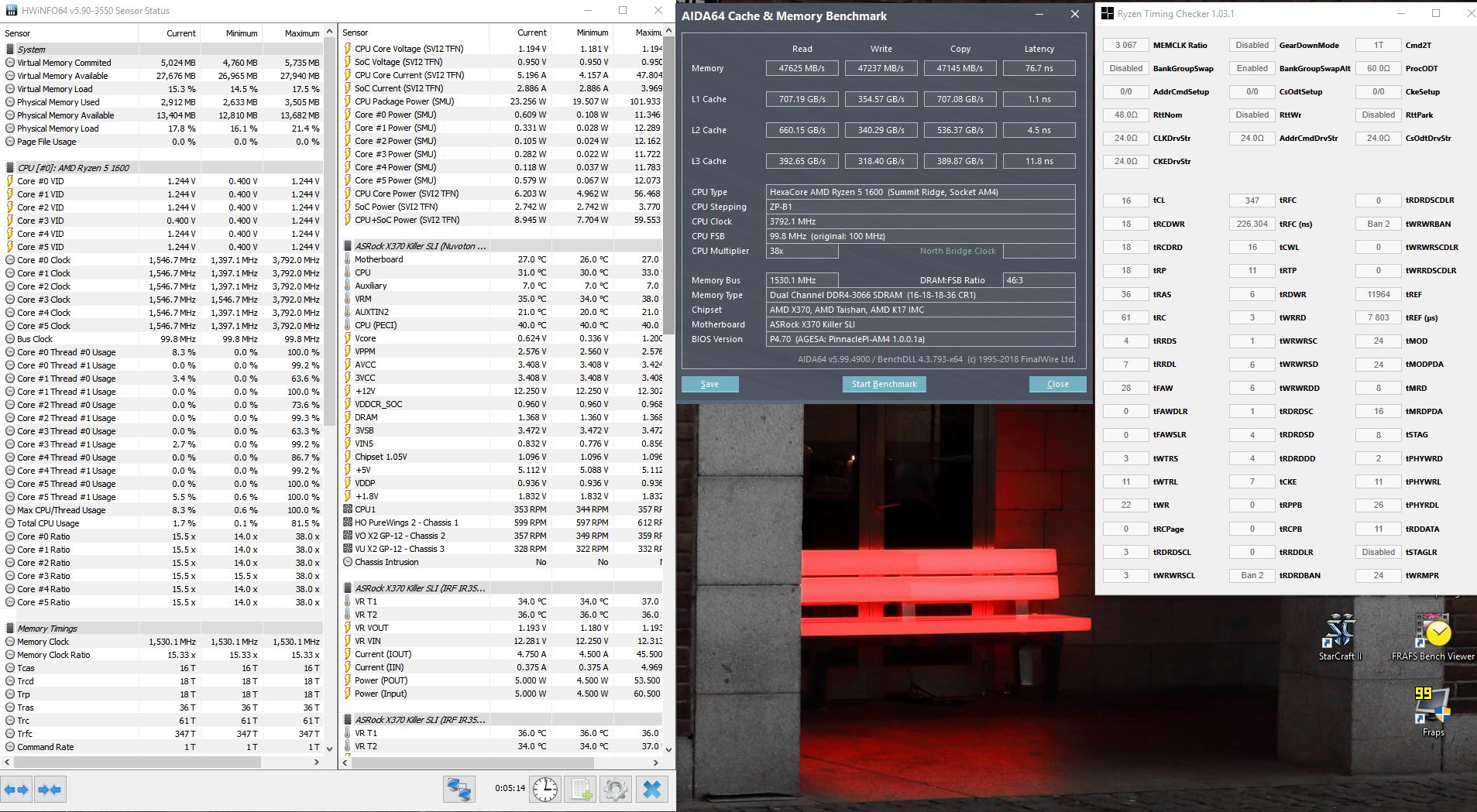Click the left sensor list vertical scrollbar down arrow
1477x812 pixels.
pos(329,749)
